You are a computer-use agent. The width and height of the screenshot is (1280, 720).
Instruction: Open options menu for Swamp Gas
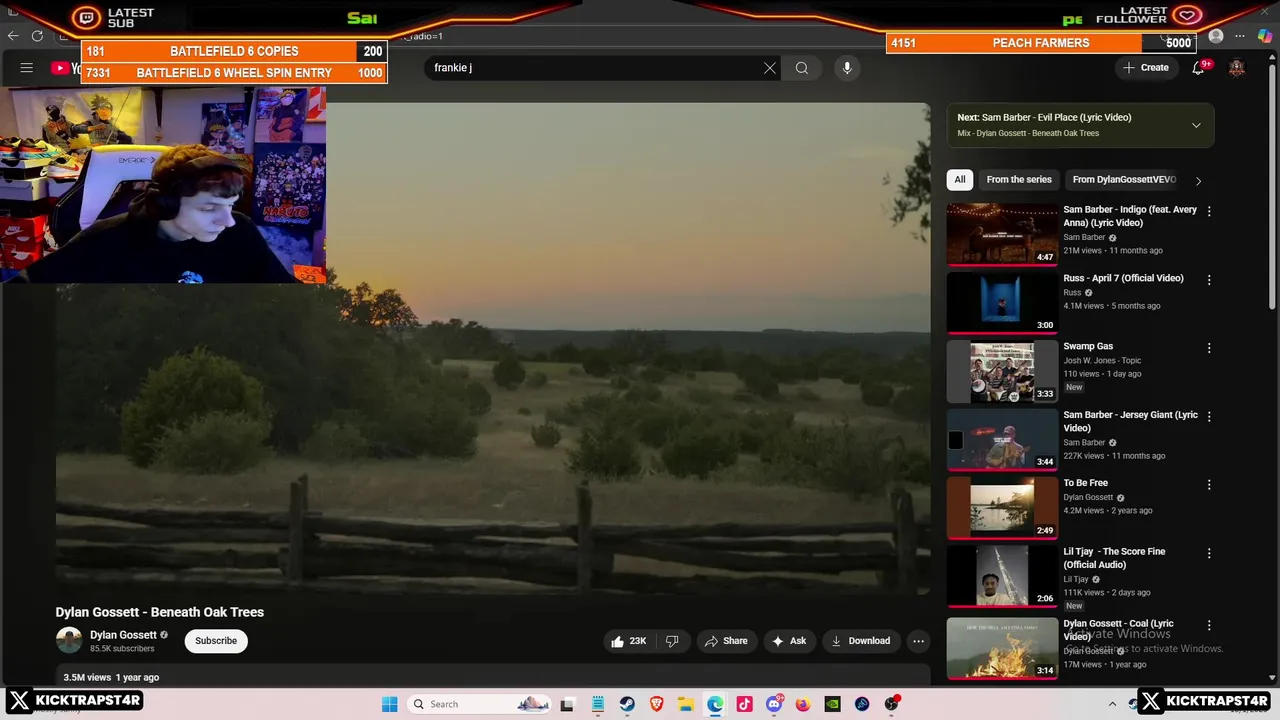(1209, 348)
